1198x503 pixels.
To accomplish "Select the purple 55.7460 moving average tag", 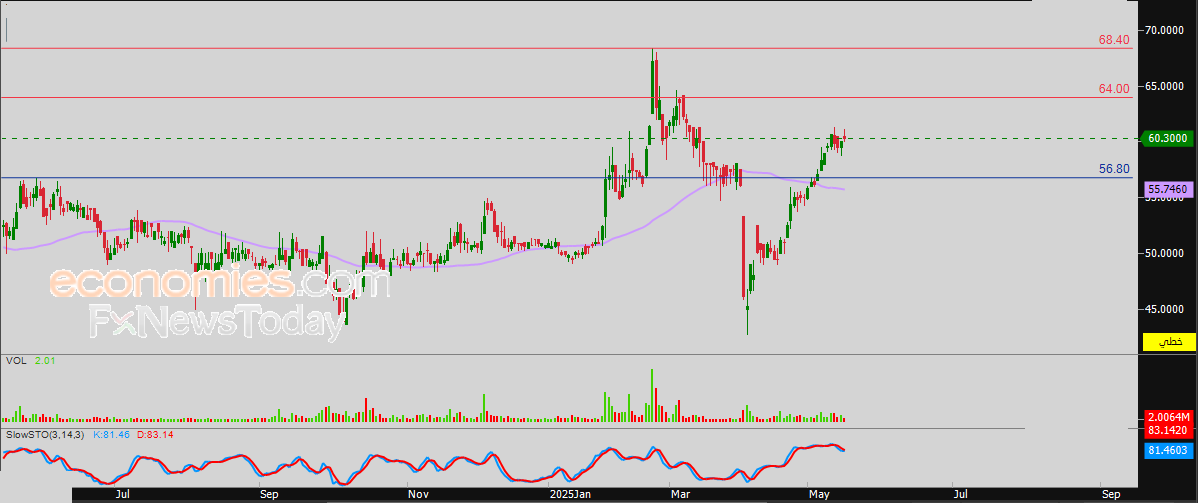I will pos(1167,188).
